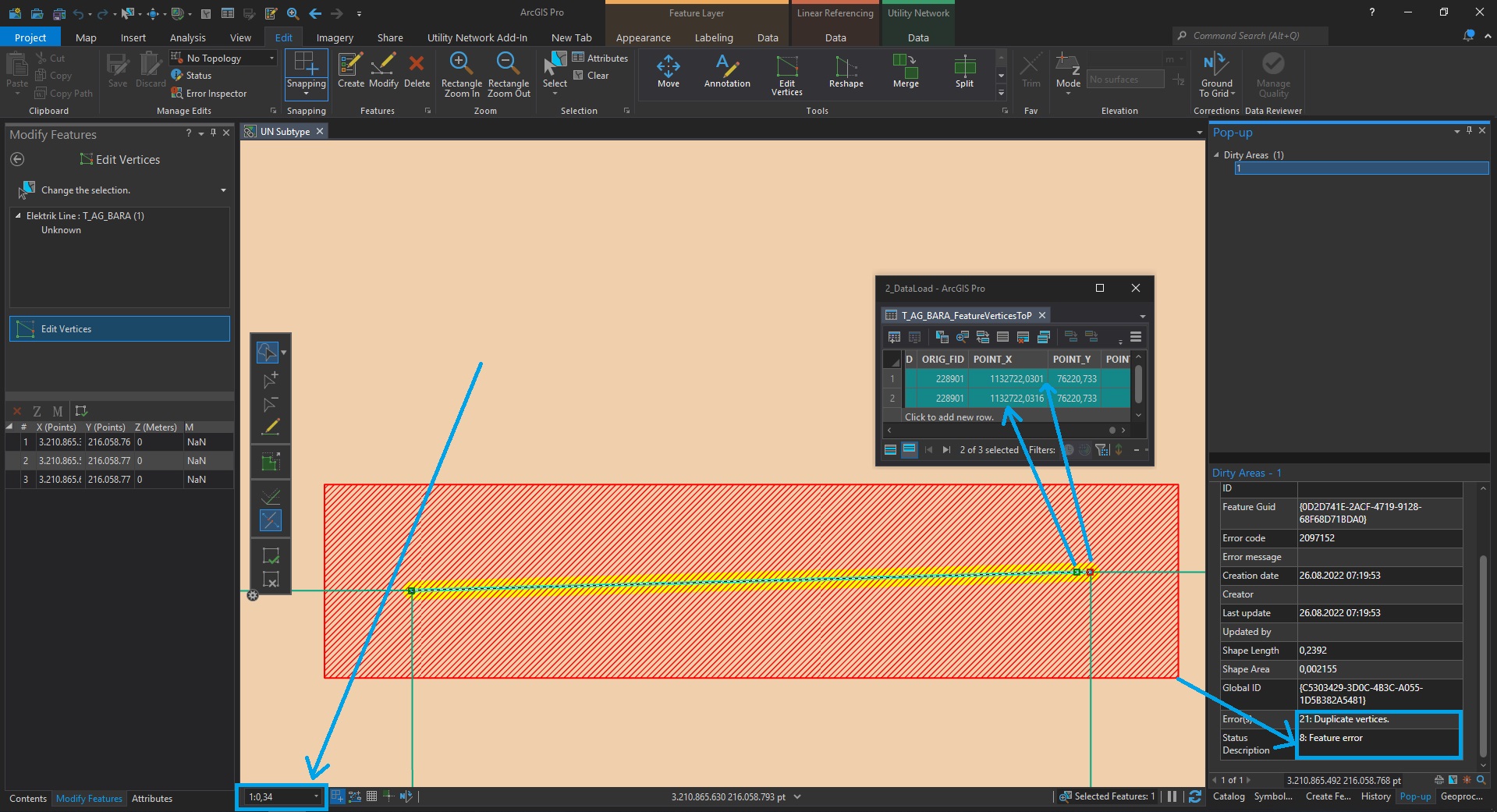Screen dimensions: 1497x812
Task: Switch to the Contents pane tab
Action: point(28,798)
